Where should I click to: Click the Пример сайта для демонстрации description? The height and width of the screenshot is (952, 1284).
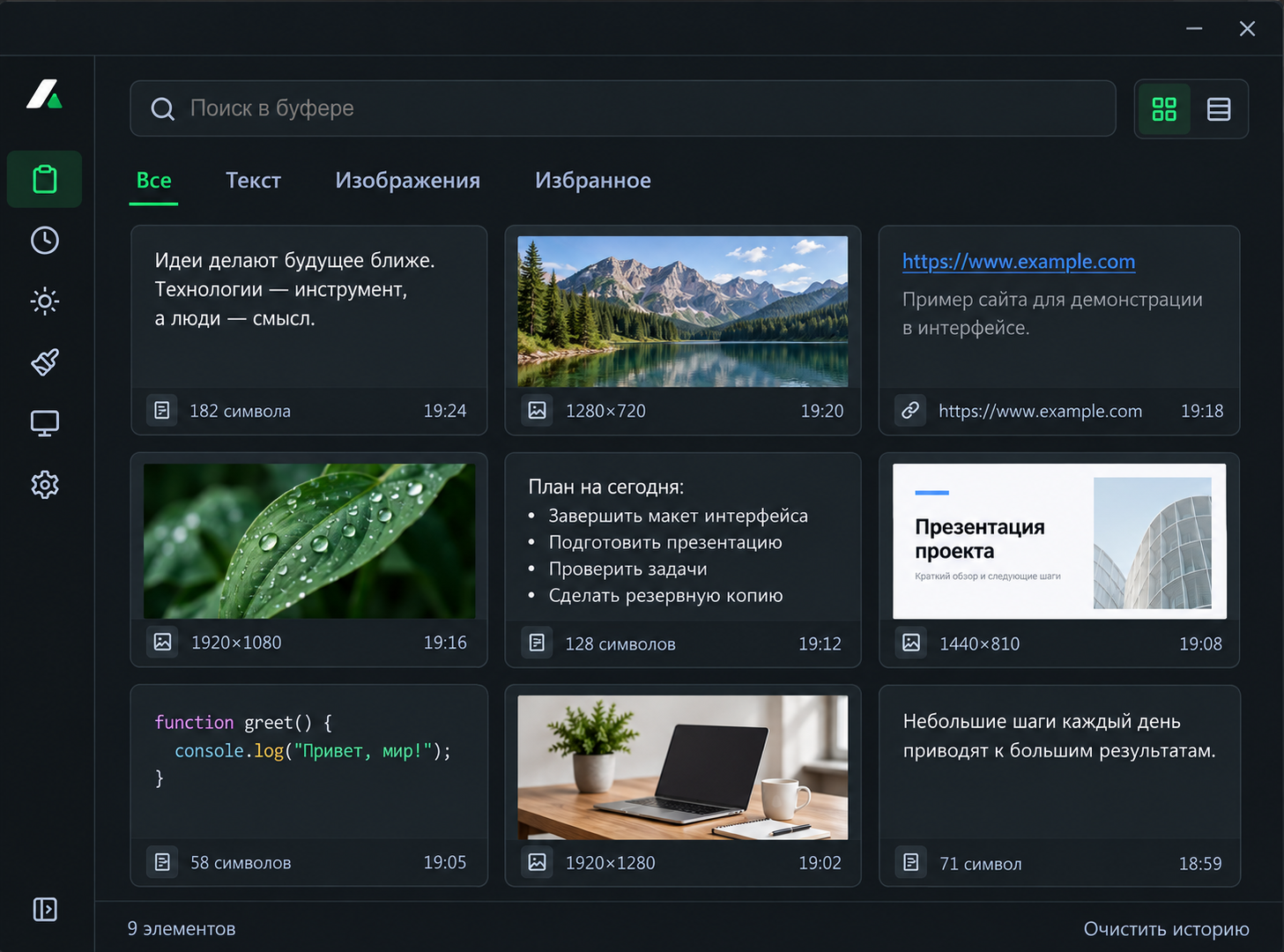1052,313
